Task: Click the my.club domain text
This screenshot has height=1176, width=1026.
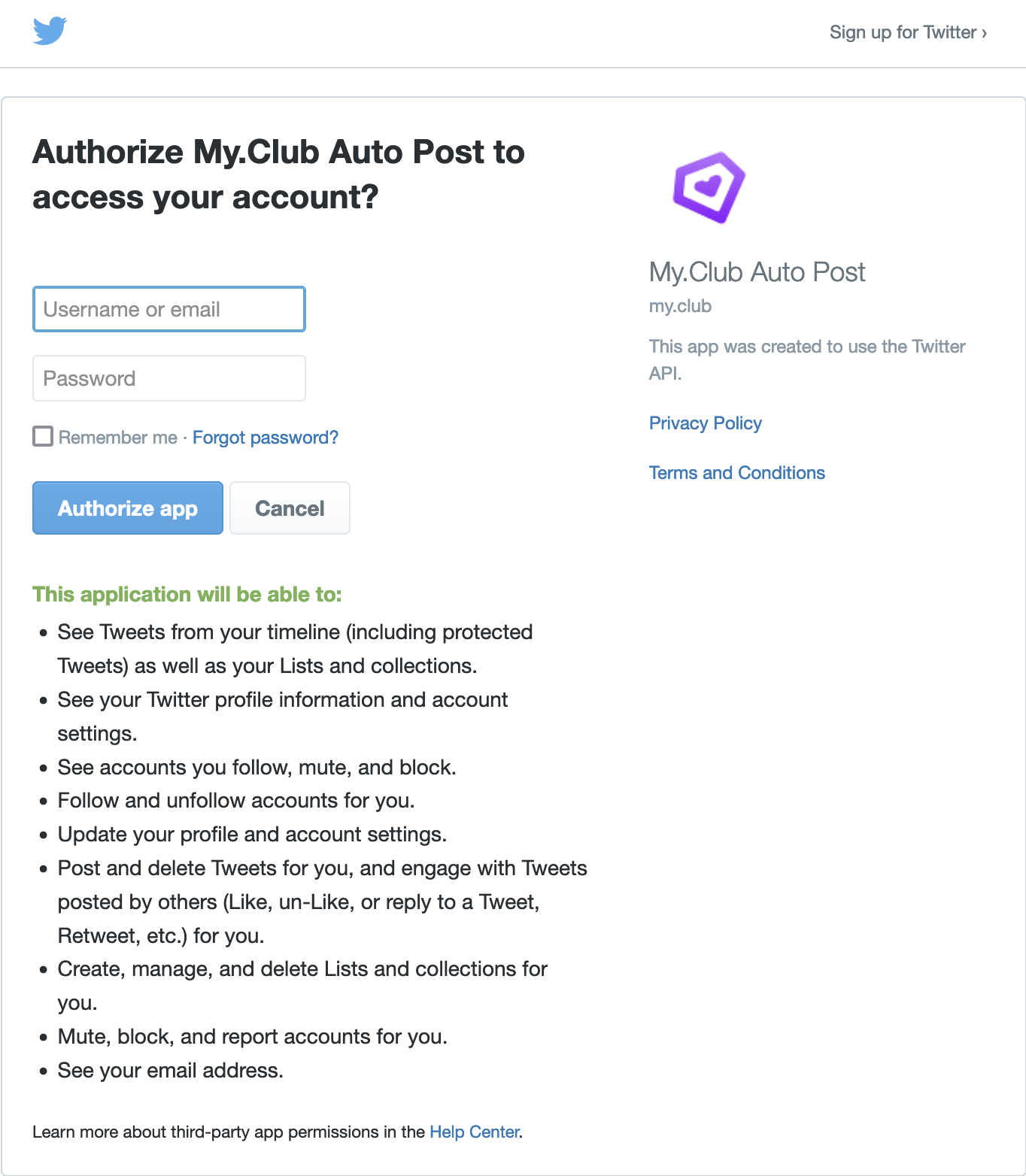Action: pos(680,306)
